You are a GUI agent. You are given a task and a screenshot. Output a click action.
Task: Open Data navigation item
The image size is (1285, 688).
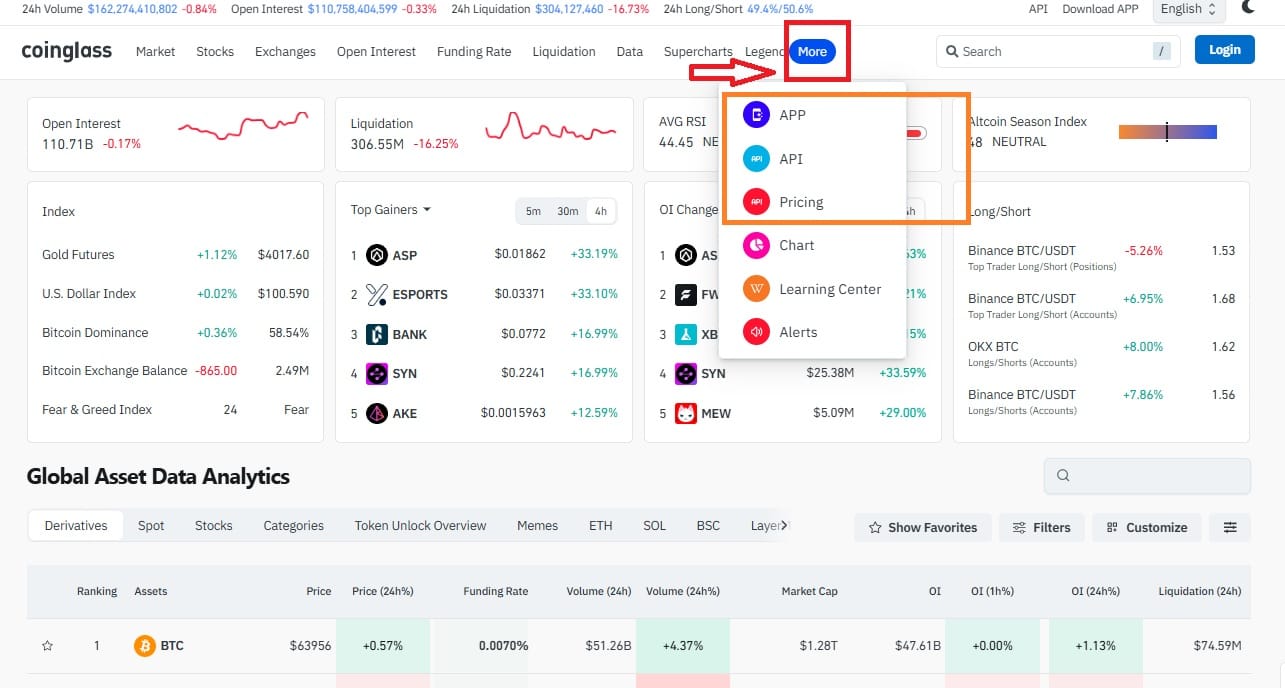[x=630, y=51]
